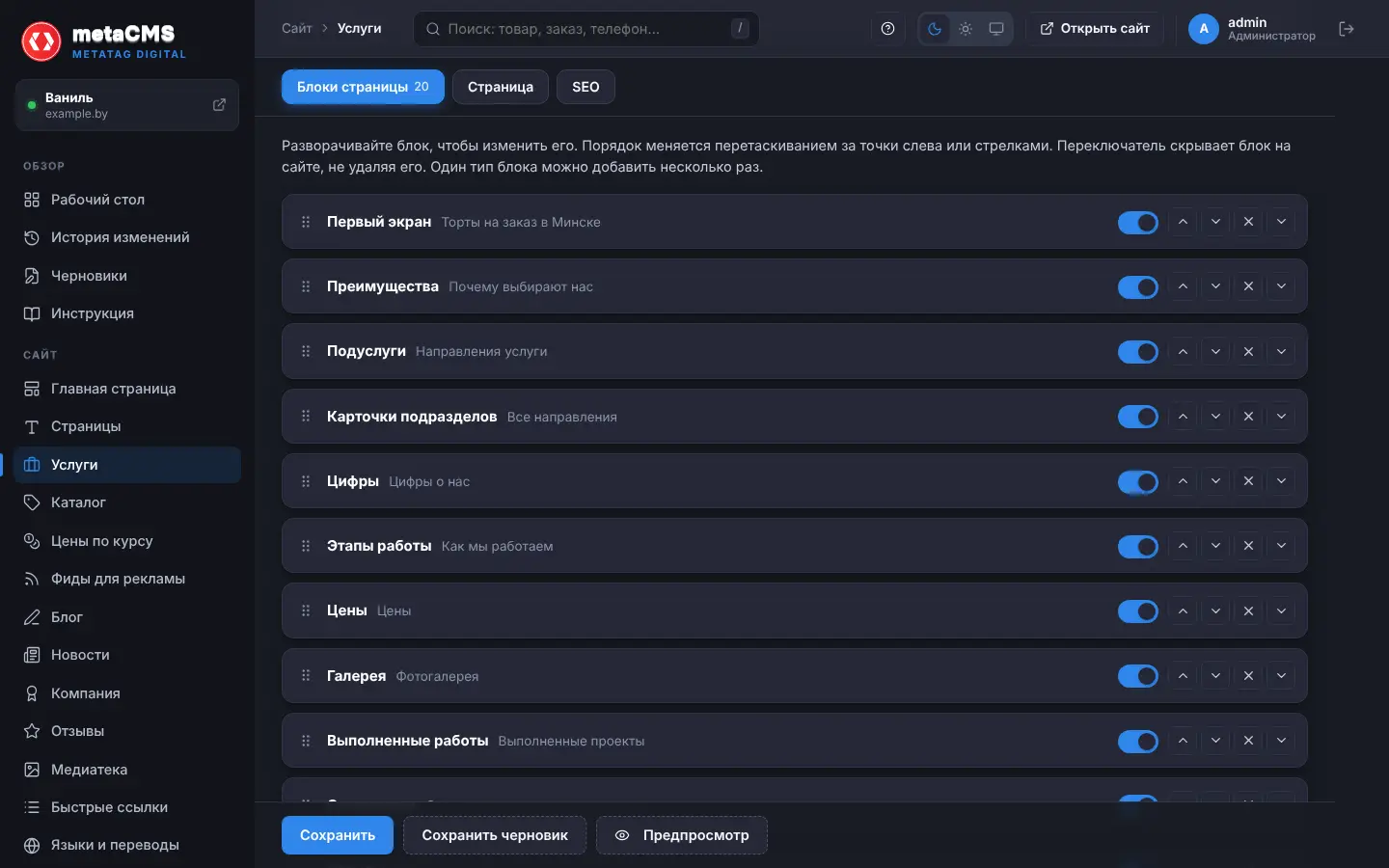Click the logout icon next to admin

[x=1347, y=29]
